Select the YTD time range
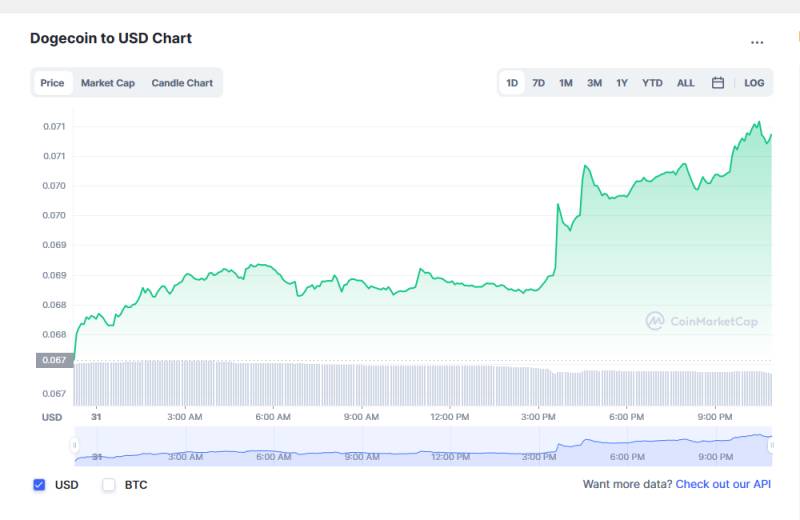This screenshot has width=800, height=520. [652, 83]
